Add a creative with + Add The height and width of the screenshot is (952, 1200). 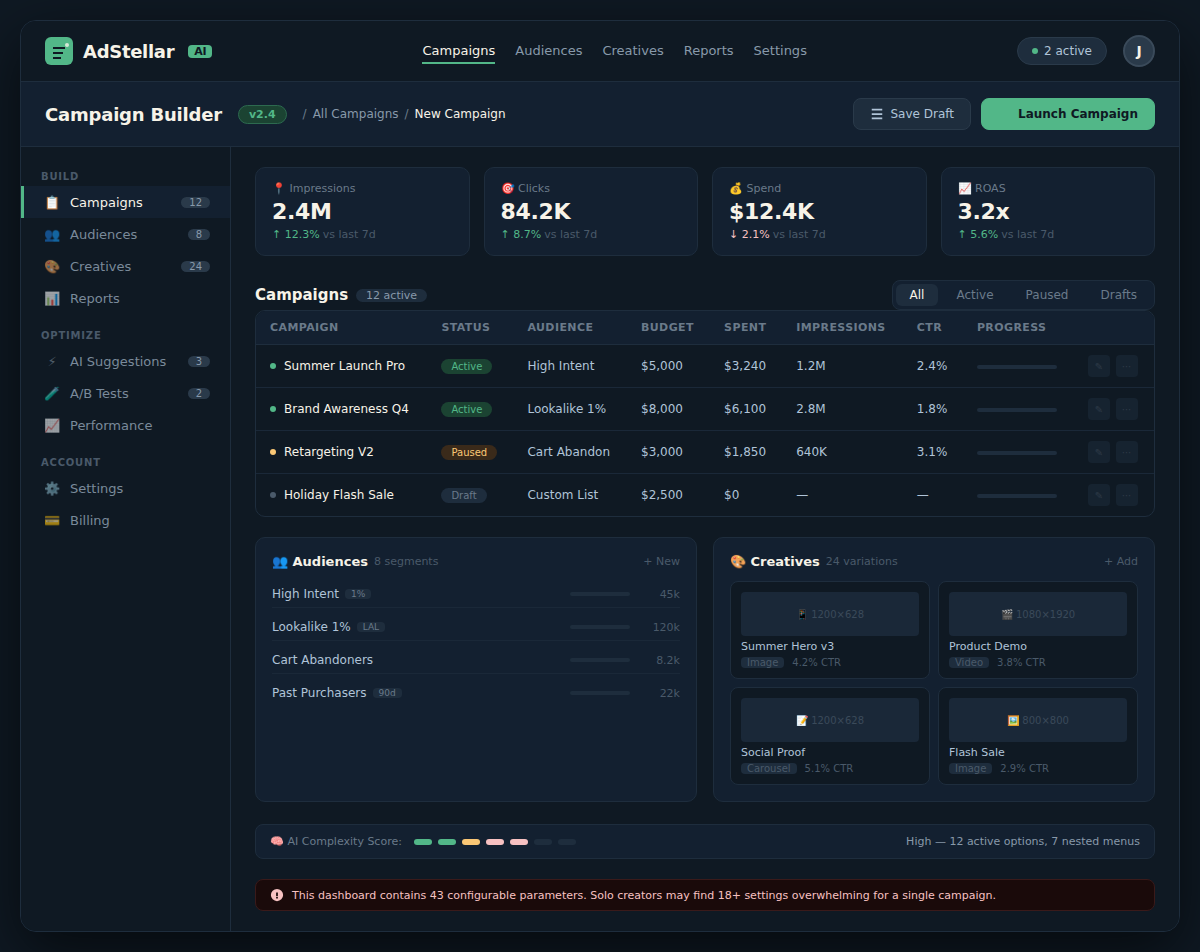coord(1121,562)
